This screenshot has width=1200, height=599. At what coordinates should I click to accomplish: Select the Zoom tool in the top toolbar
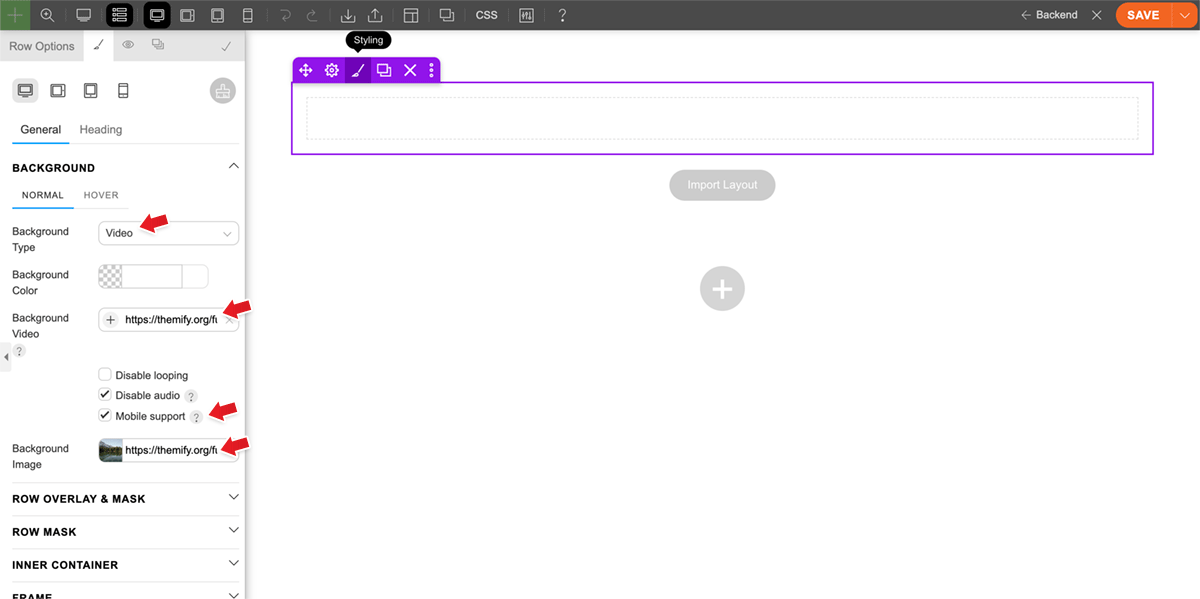coord(46,15)
